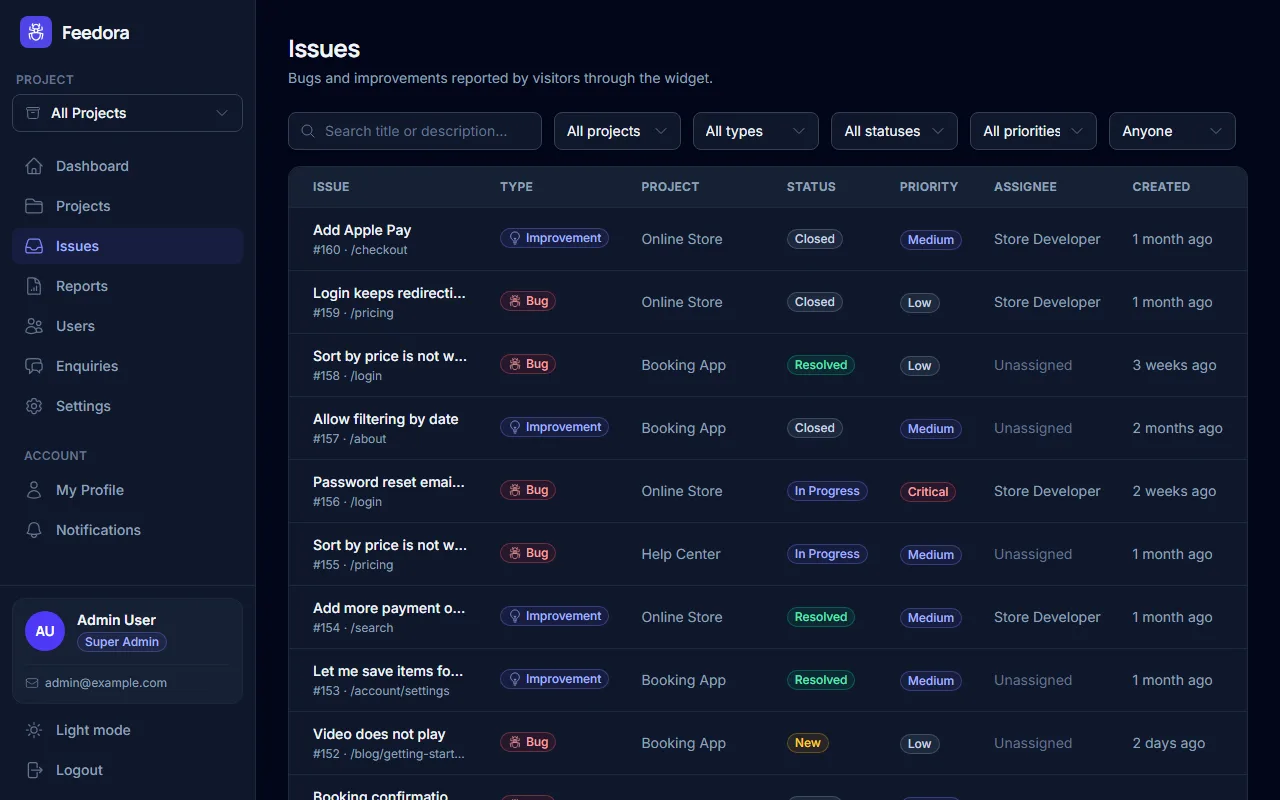Open the All types filter dropdown

[756, 131]
